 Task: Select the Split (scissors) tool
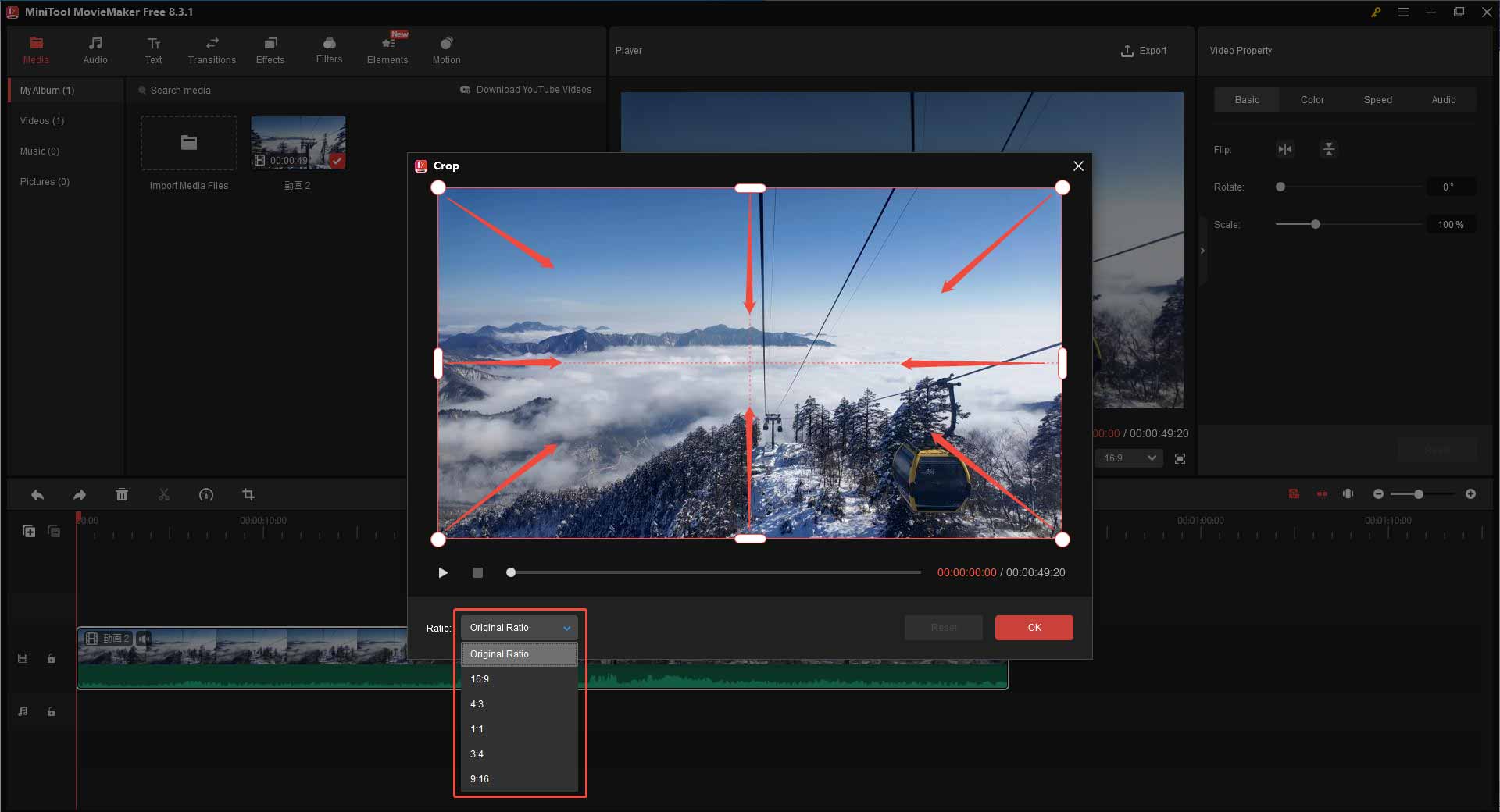point(164,494)
